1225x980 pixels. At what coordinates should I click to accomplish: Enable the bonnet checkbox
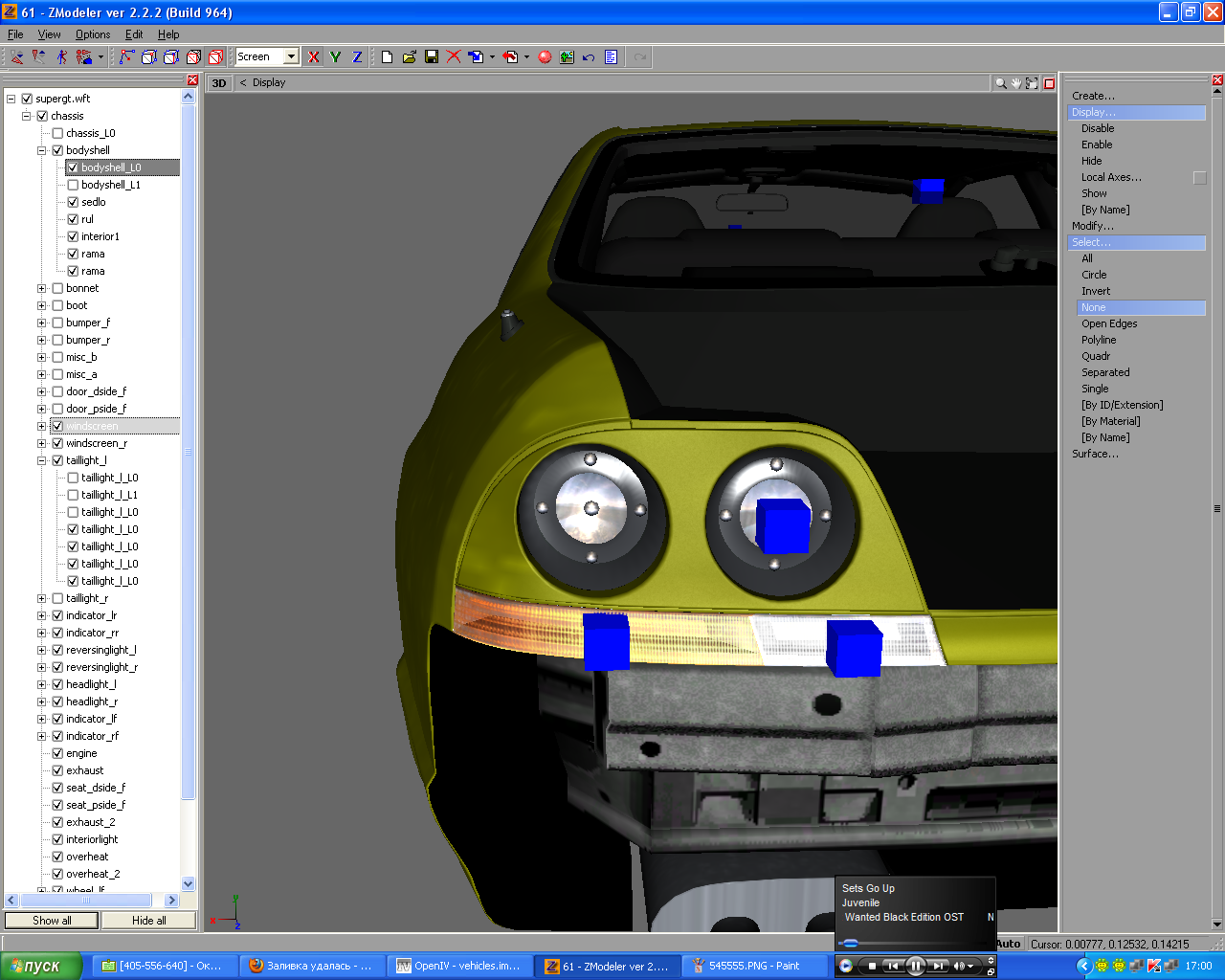57,288
